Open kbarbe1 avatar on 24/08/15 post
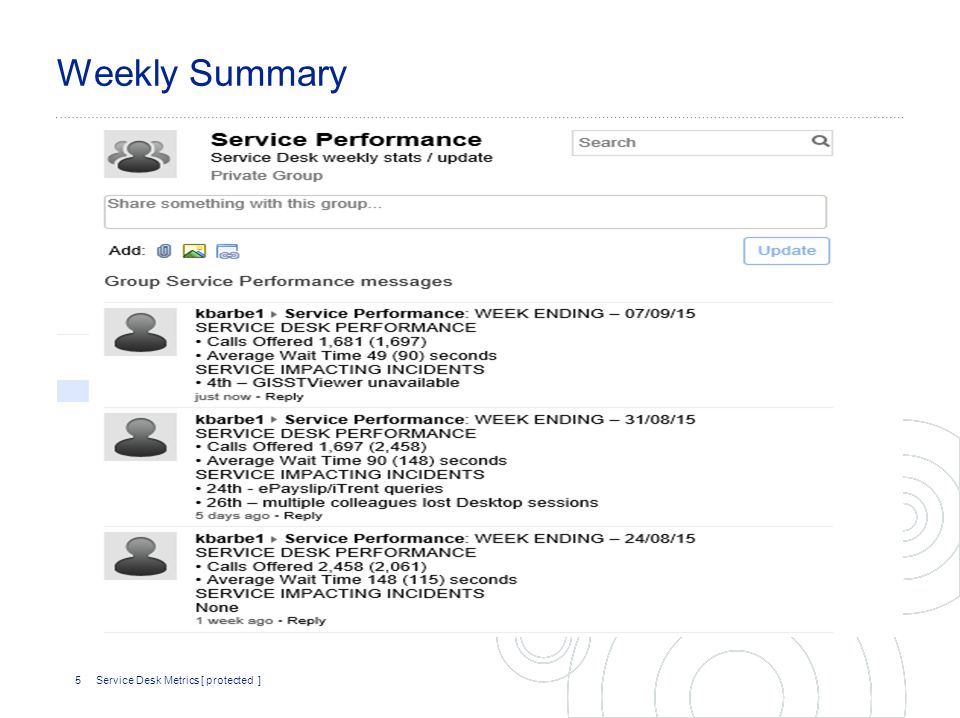The height and width of the screenshot is (718, 960). pyautogui.click(x=140, y=555)
